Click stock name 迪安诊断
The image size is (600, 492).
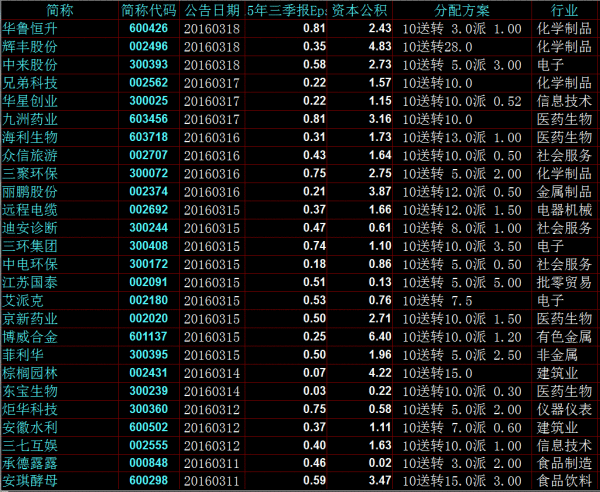[30, 228]
